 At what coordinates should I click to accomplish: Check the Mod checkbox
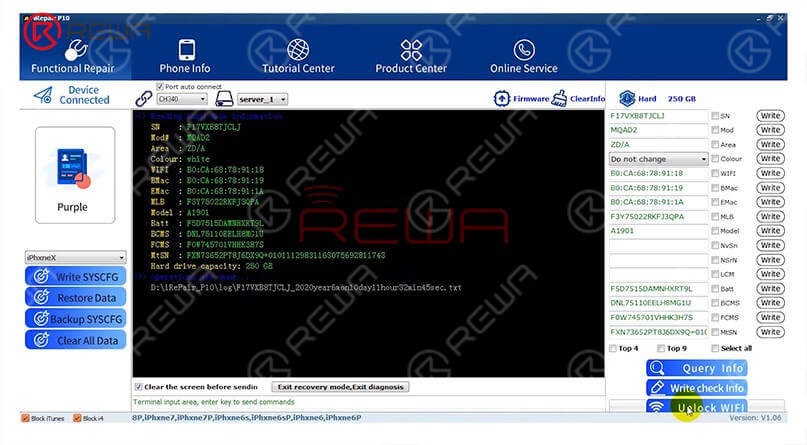click(715, 130)
